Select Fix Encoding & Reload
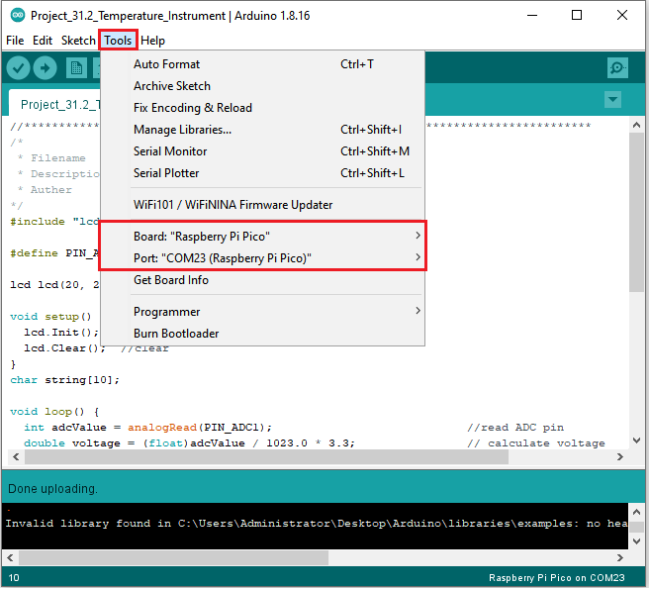Screen dimensions: 650x589 262,108
